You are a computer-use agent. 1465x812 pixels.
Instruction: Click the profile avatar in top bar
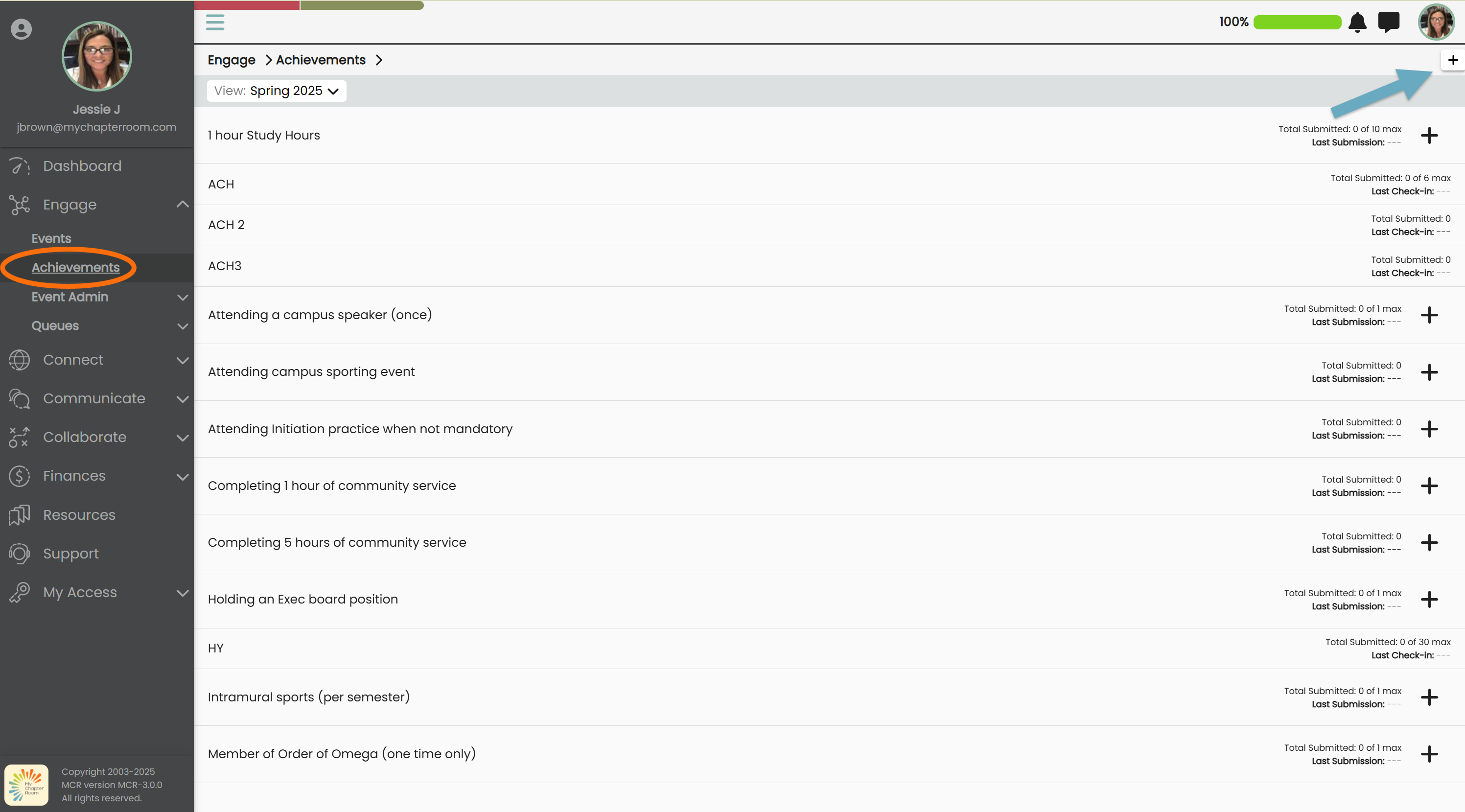click(x=1436, y=22)
